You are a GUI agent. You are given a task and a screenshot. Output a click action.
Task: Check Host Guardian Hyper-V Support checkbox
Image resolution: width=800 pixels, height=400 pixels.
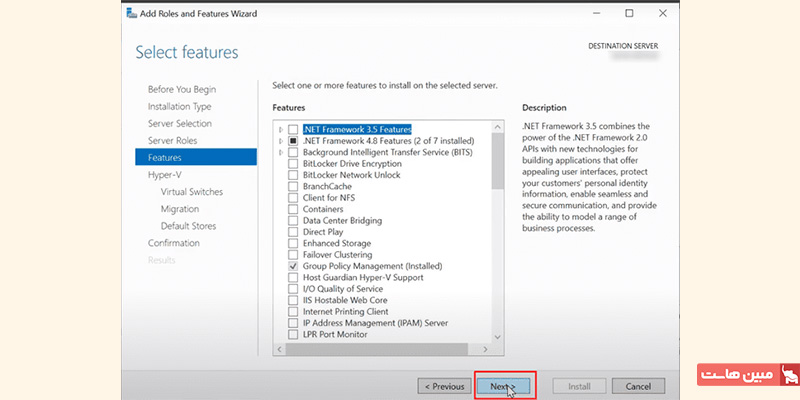(293, 278)
